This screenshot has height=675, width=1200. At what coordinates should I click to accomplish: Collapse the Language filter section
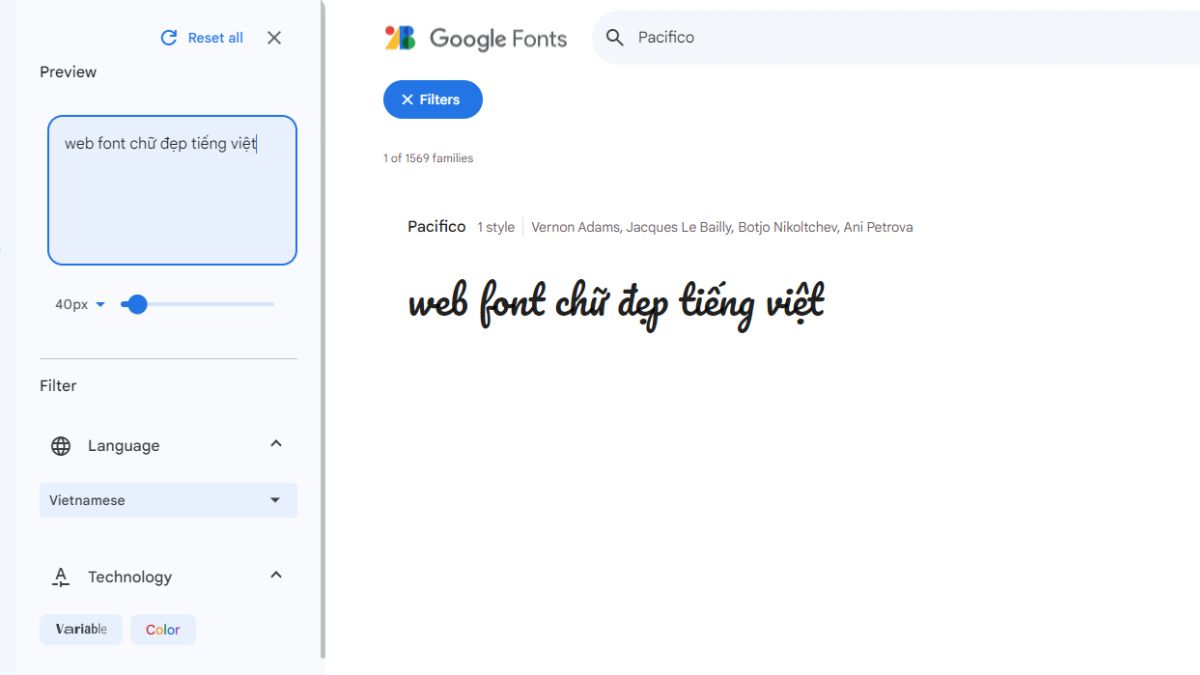275,444
